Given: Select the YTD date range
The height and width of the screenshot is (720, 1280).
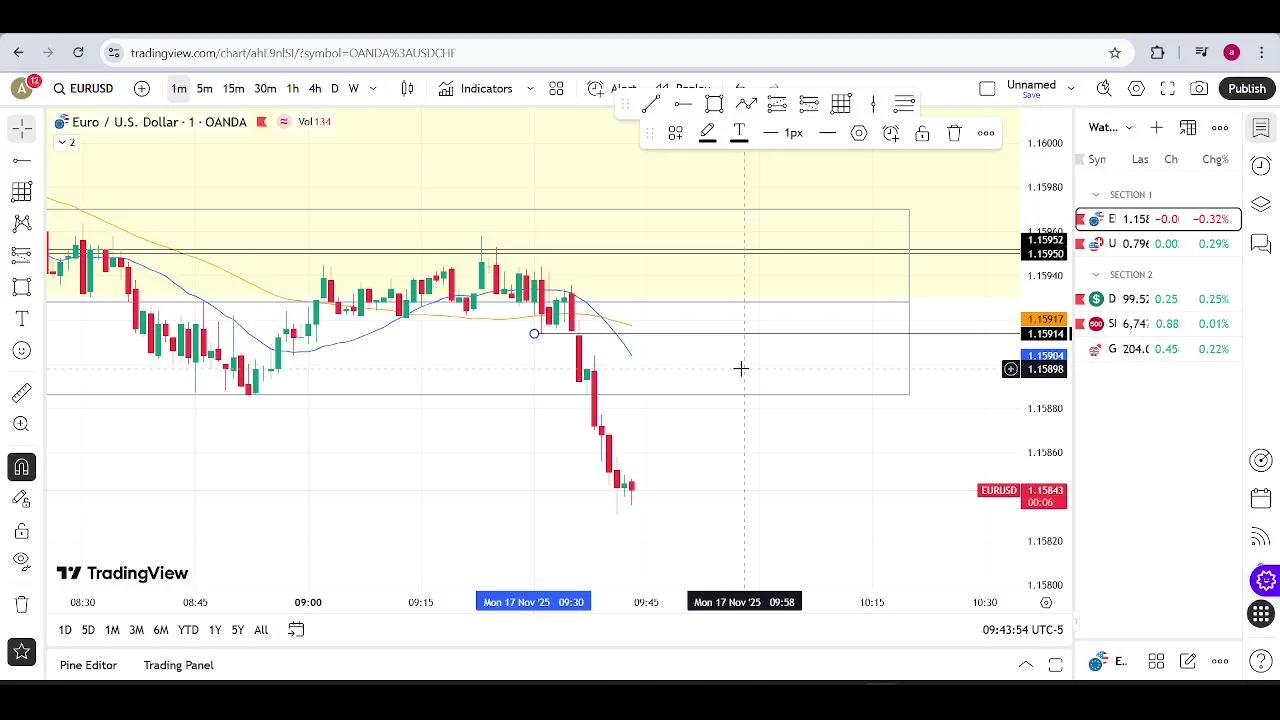Looking at the screenshot, I should point(188,630).
